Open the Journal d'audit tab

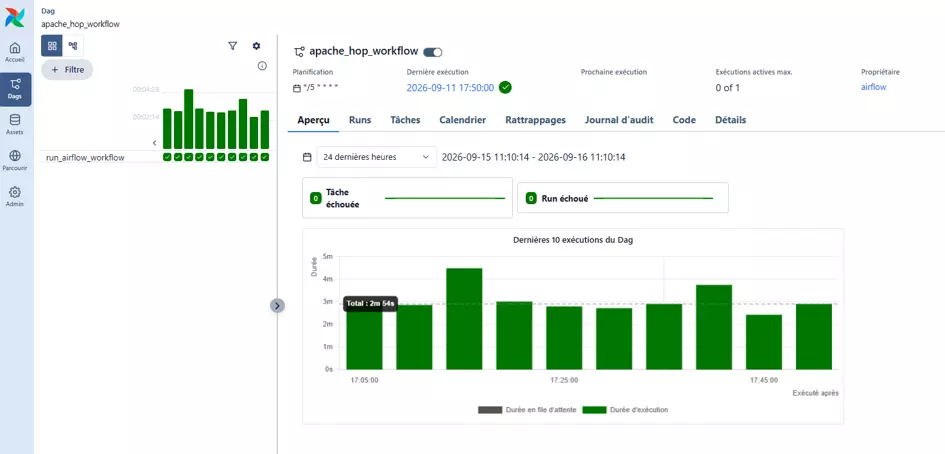pos(619,120)
